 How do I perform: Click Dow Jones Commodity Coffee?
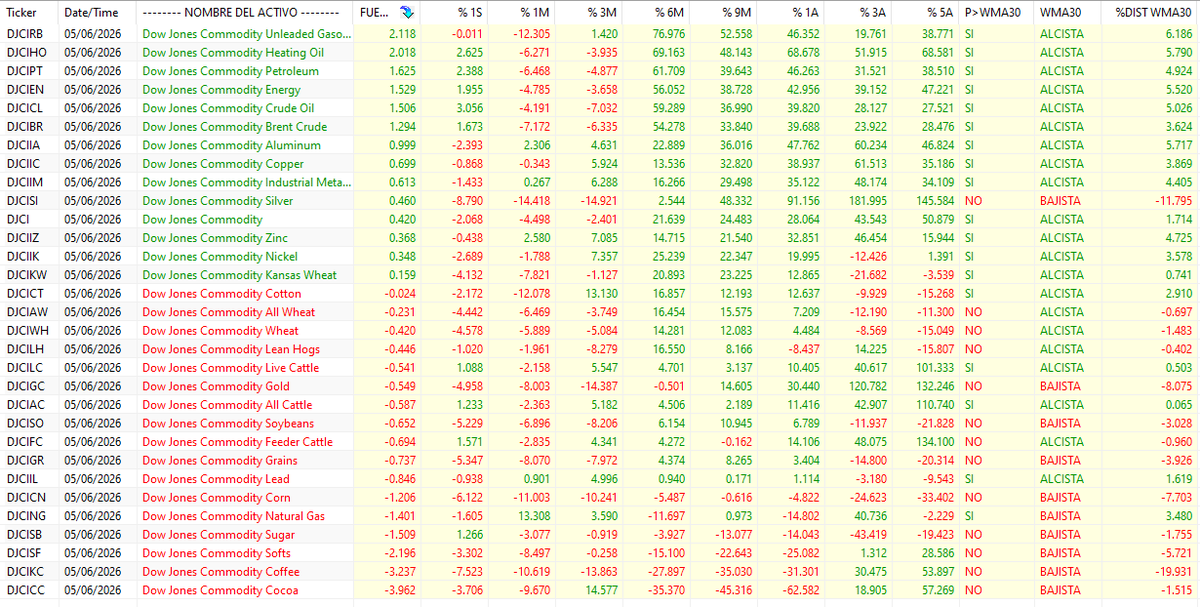(221, 571)
